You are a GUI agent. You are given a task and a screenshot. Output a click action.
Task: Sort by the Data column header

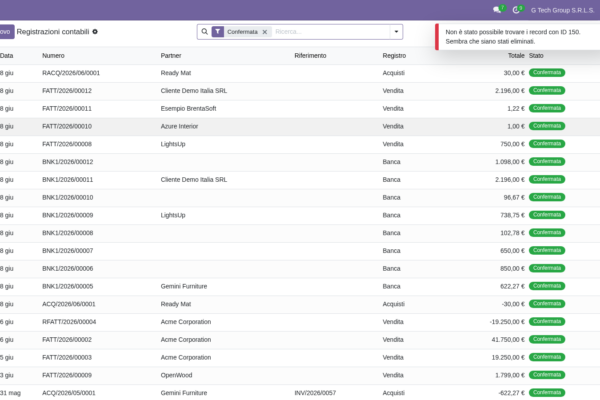tap(7, 56)
